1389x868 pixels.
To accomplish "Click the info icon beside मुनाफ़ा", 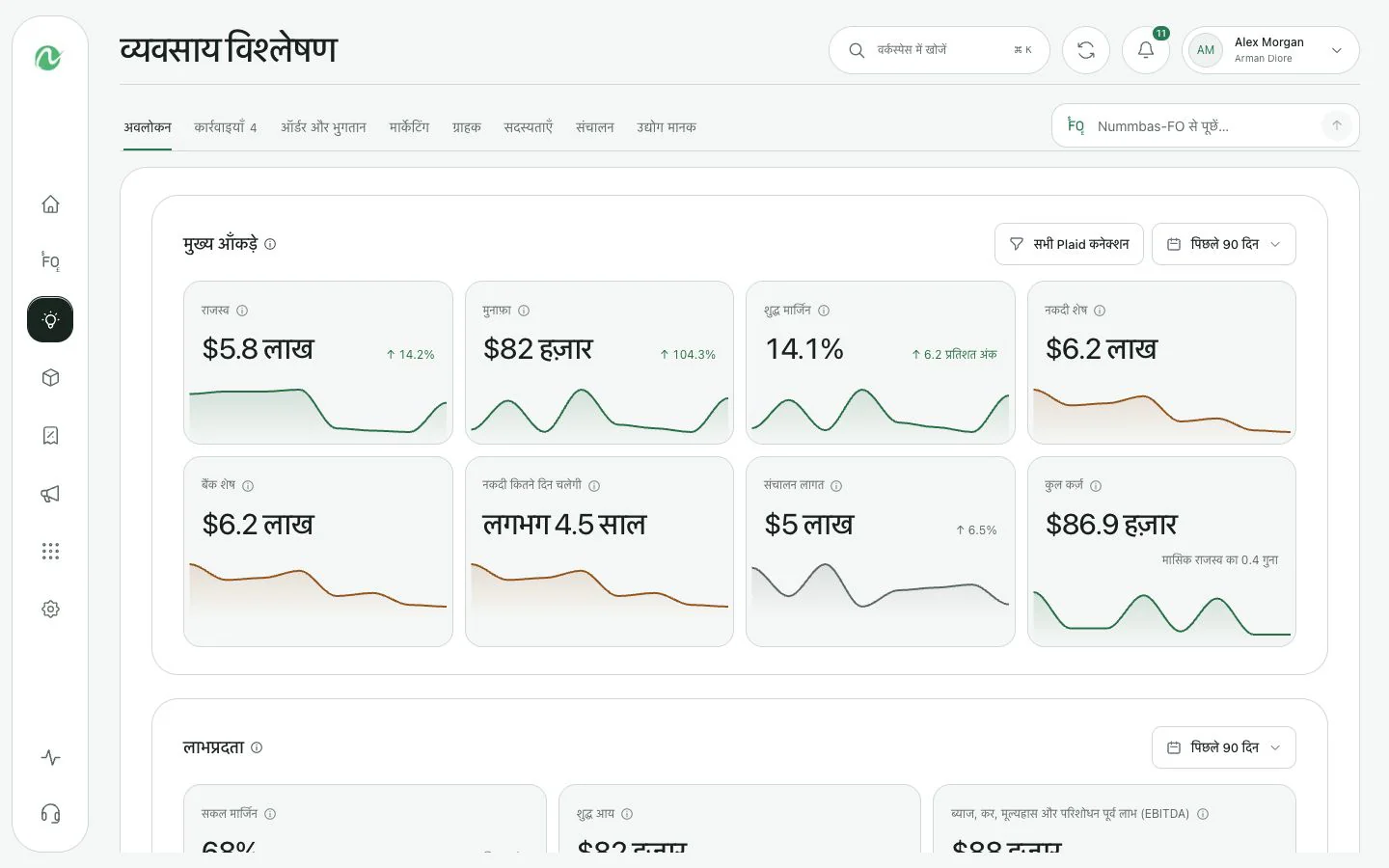I will (524, 311).
